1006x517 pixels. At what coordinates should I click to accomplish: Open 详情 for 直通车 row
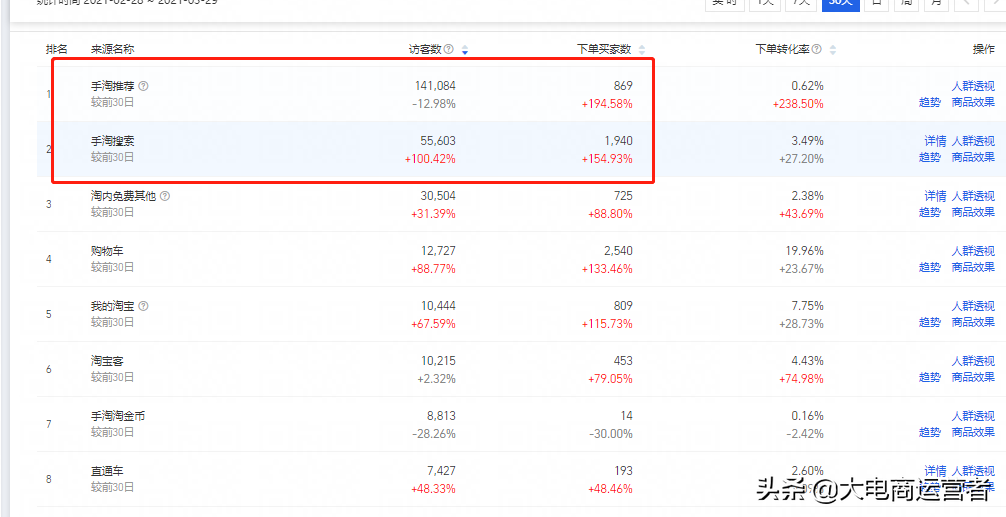[x=935, y=471]
